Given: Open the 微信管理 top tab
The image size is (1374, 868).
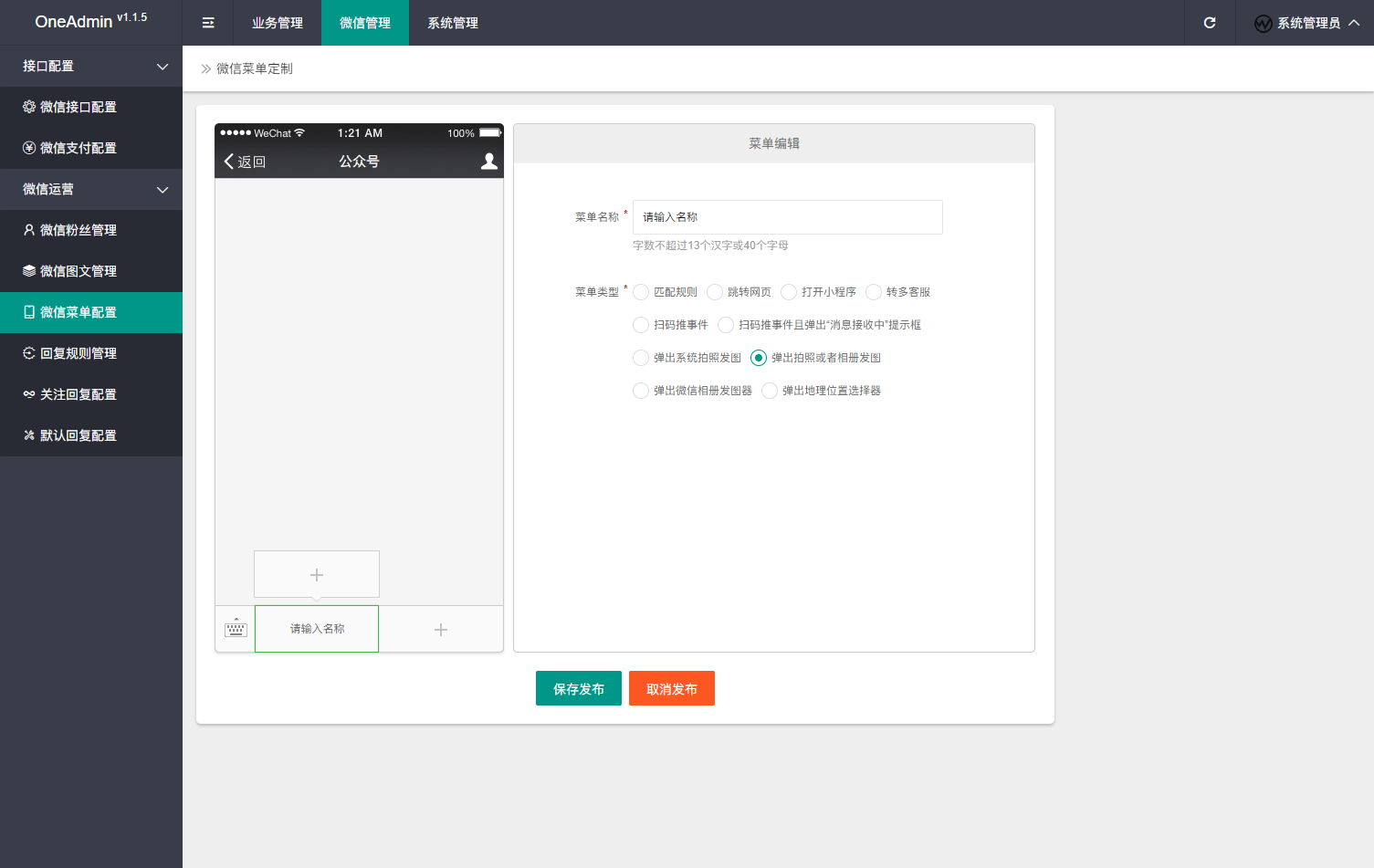Looking at the screenshot, I should [365, 23].
